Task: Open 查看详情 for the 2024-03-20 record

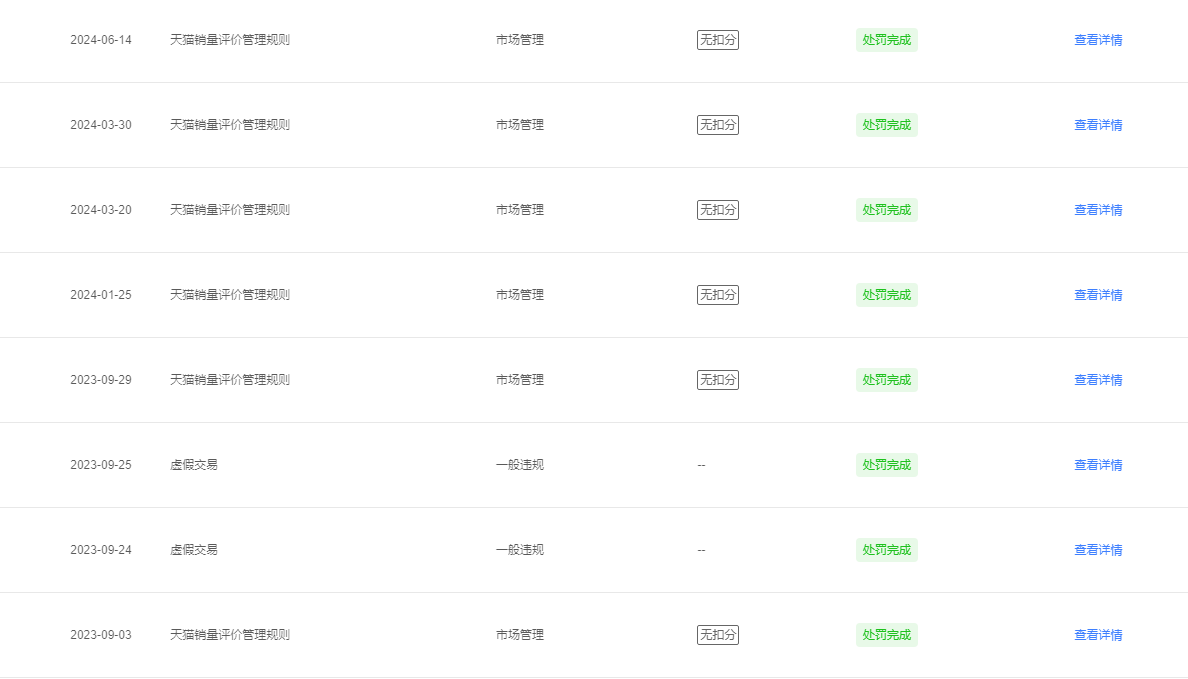Action: tap(1098, 210)
